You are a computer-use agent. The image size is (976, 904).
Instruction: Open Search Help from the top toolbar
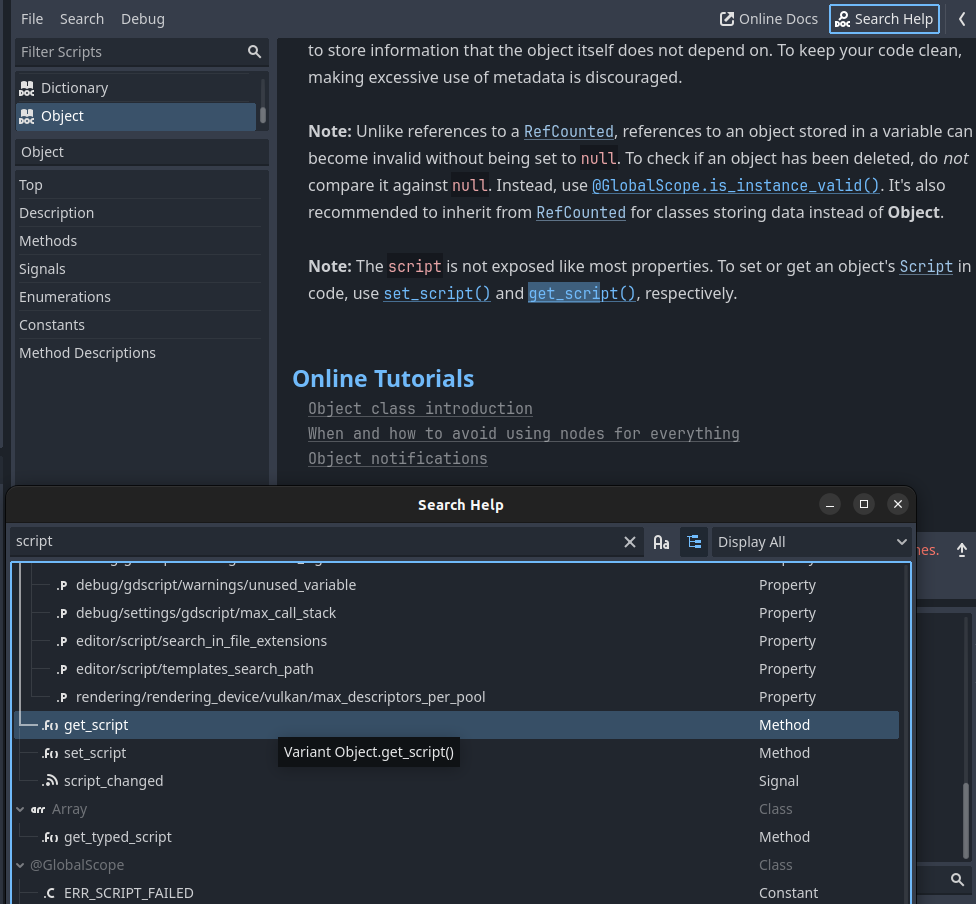(x=883, y=19)
